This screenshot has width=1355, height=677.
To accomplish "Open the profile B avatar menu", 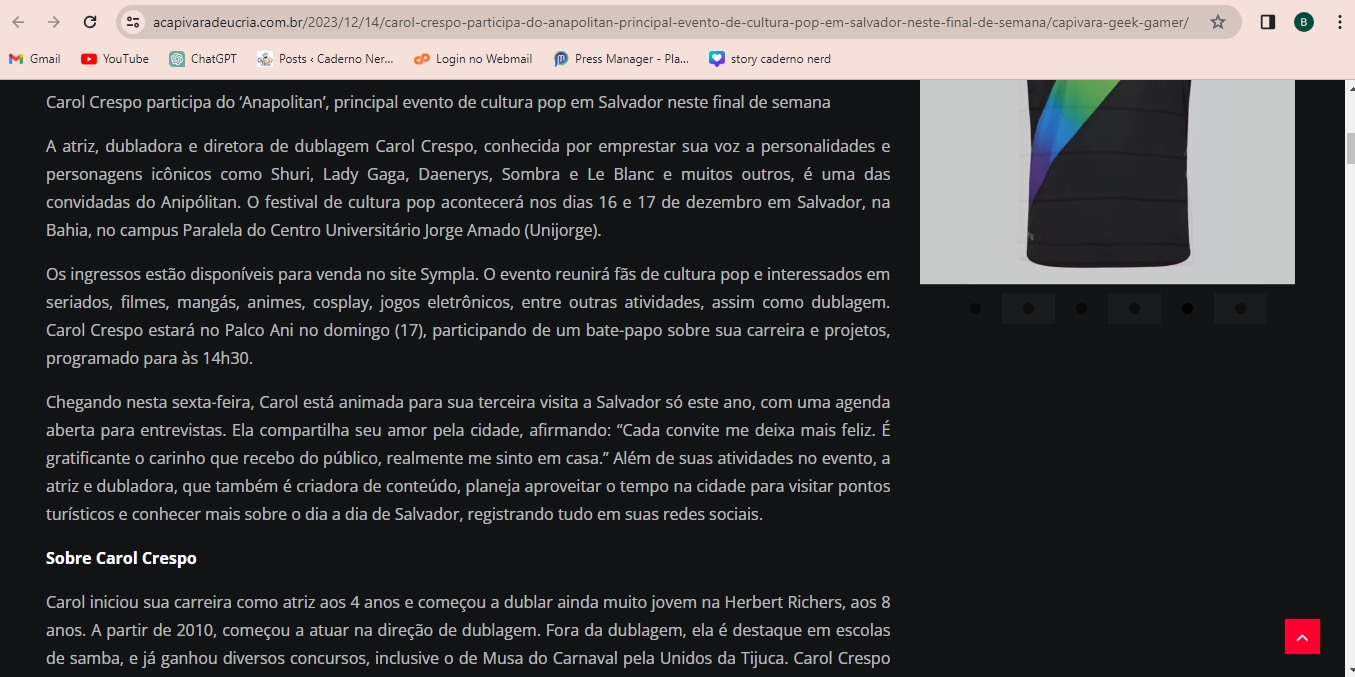I will [1303, 22].
